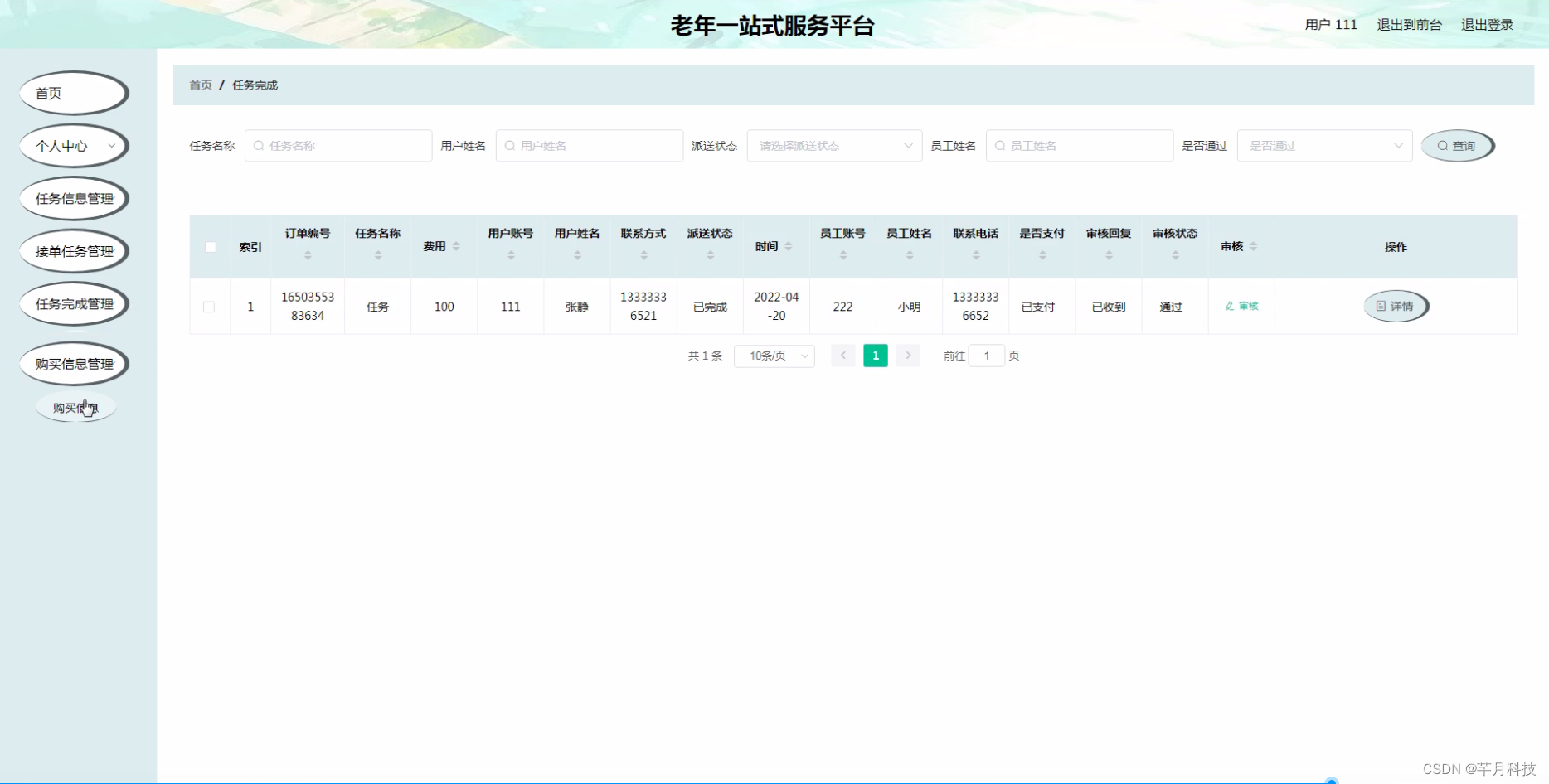Click the sort arrows in the 用户姓名 column
The image size is (1549, 784).
(x=577, y=255)
